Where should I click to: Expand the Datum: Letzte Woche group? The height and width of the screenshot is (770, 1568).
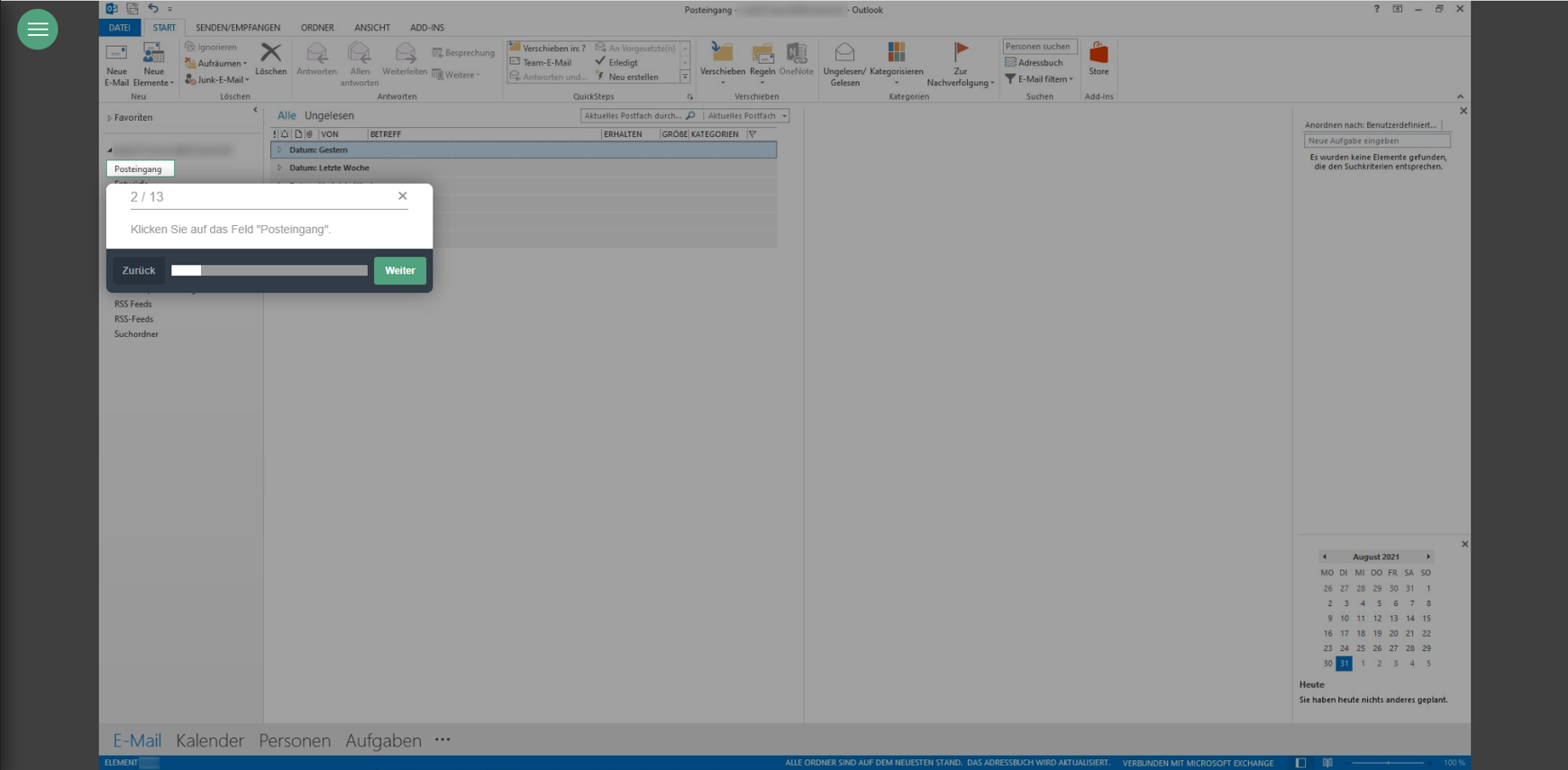(280, 168)
